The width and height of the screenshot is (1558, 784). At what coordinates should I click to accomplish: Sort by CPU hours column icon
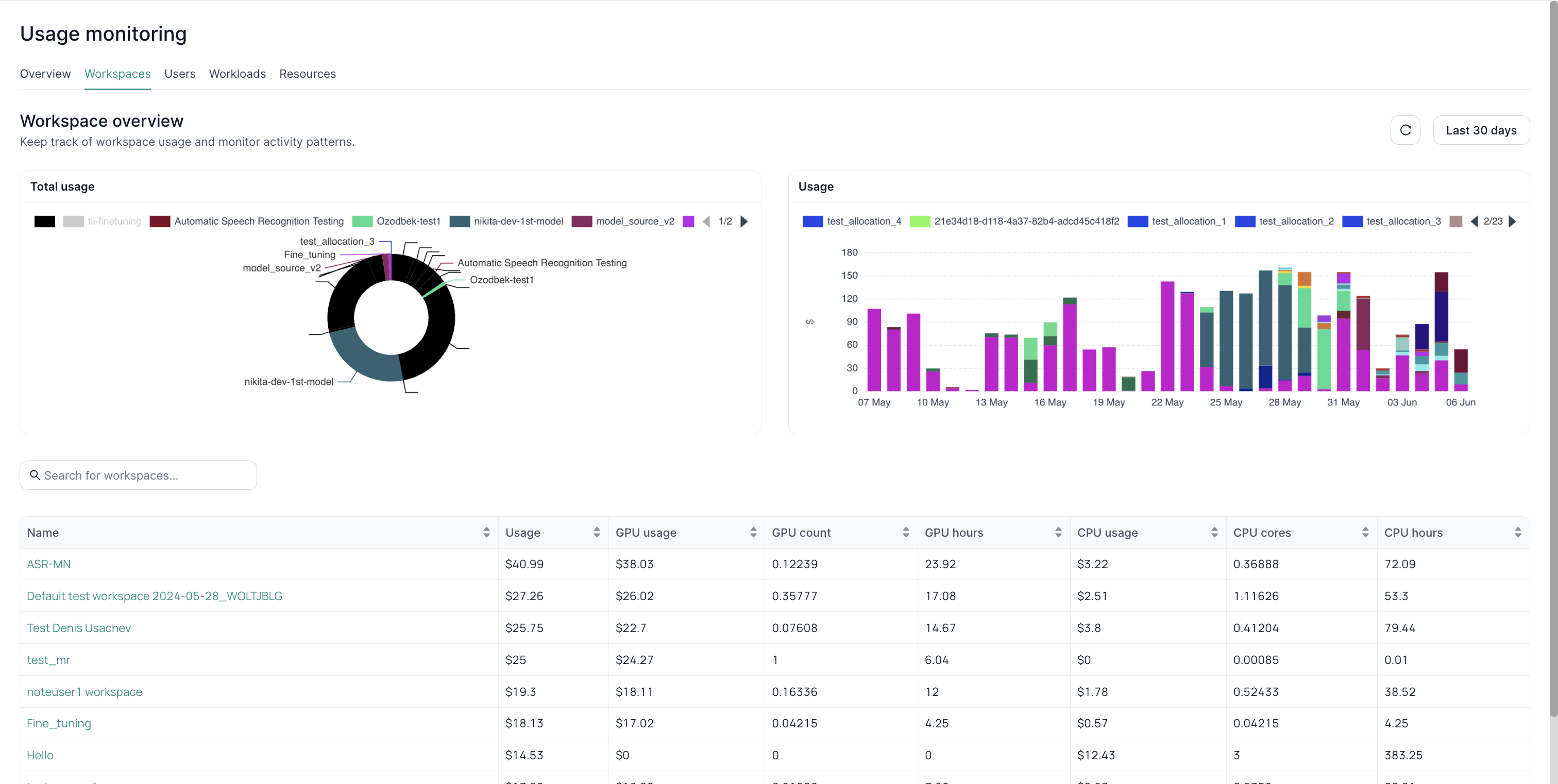tap(1517, 532)
